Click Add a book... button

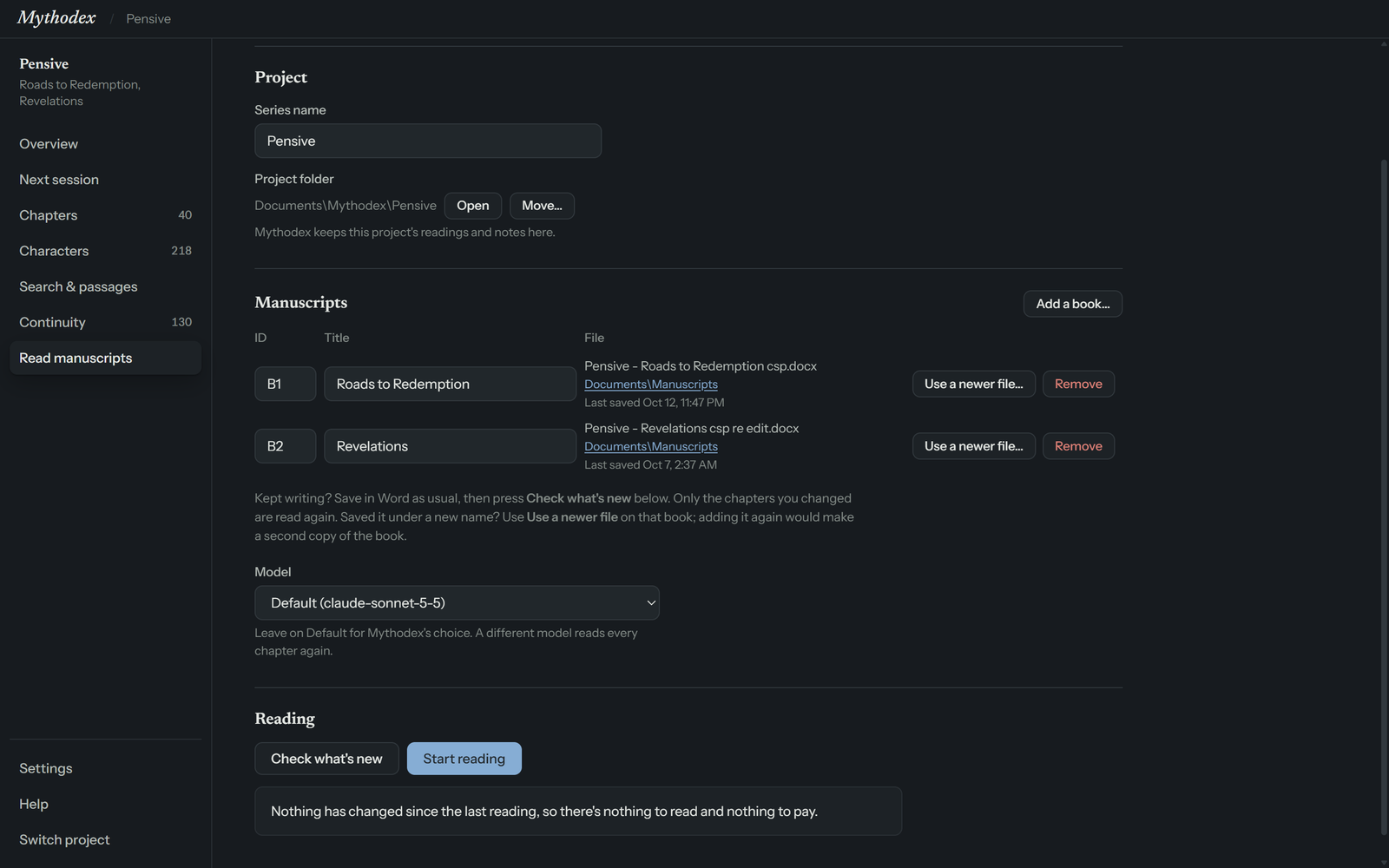[x=1073, y=304]
